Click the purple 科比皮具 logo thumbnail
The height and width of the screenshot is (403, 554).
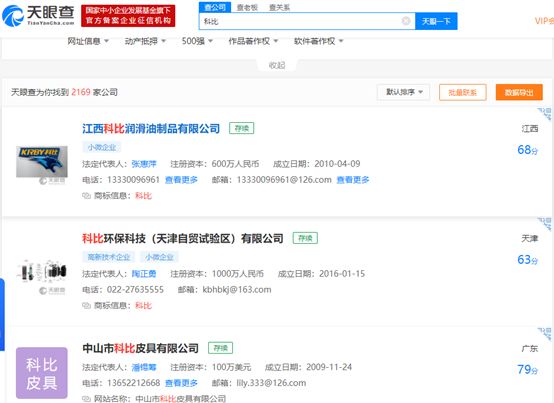tap(42, 373)
